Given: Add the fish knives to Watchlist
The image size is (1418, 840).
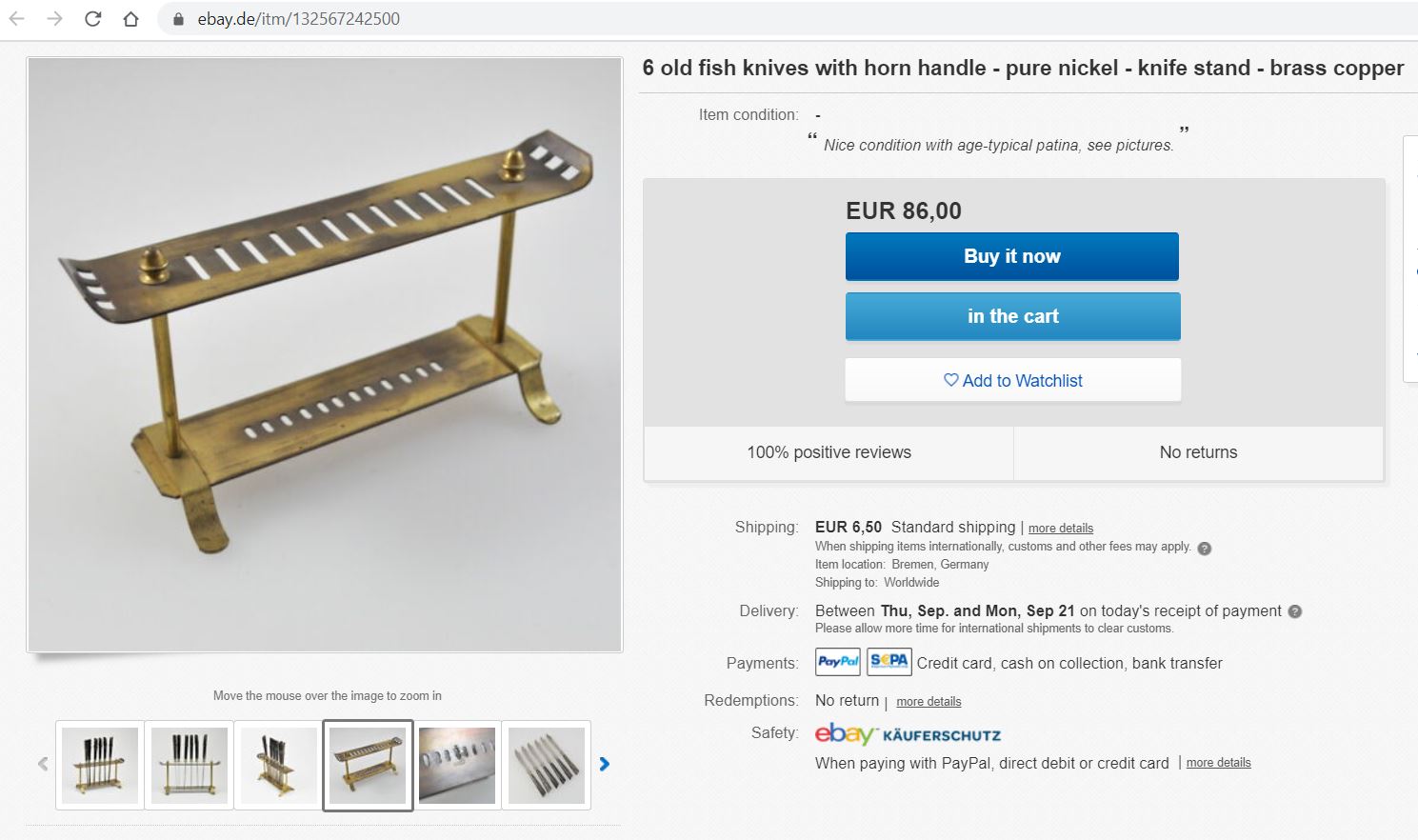Looking at the screenshot, I should coord(1012,381).
